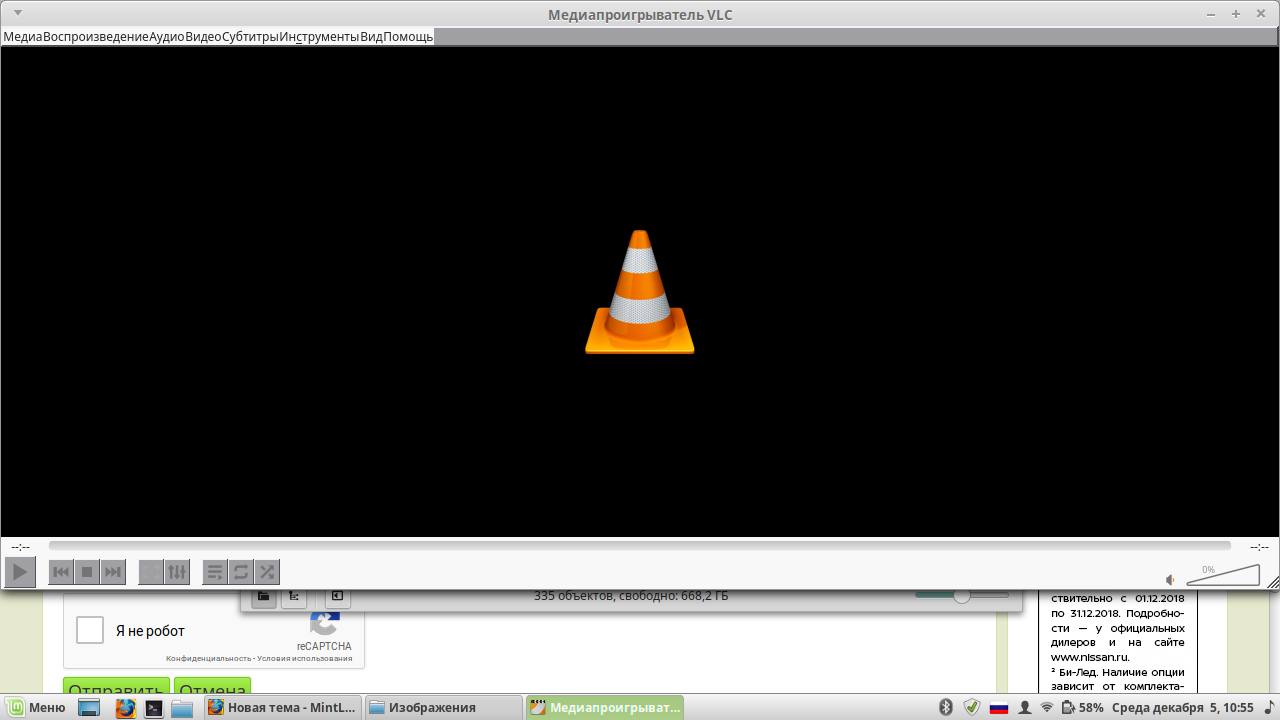Switch to Изображения window in taskbar
Viewport: 1280px width, 720px height.
point(443,708)
